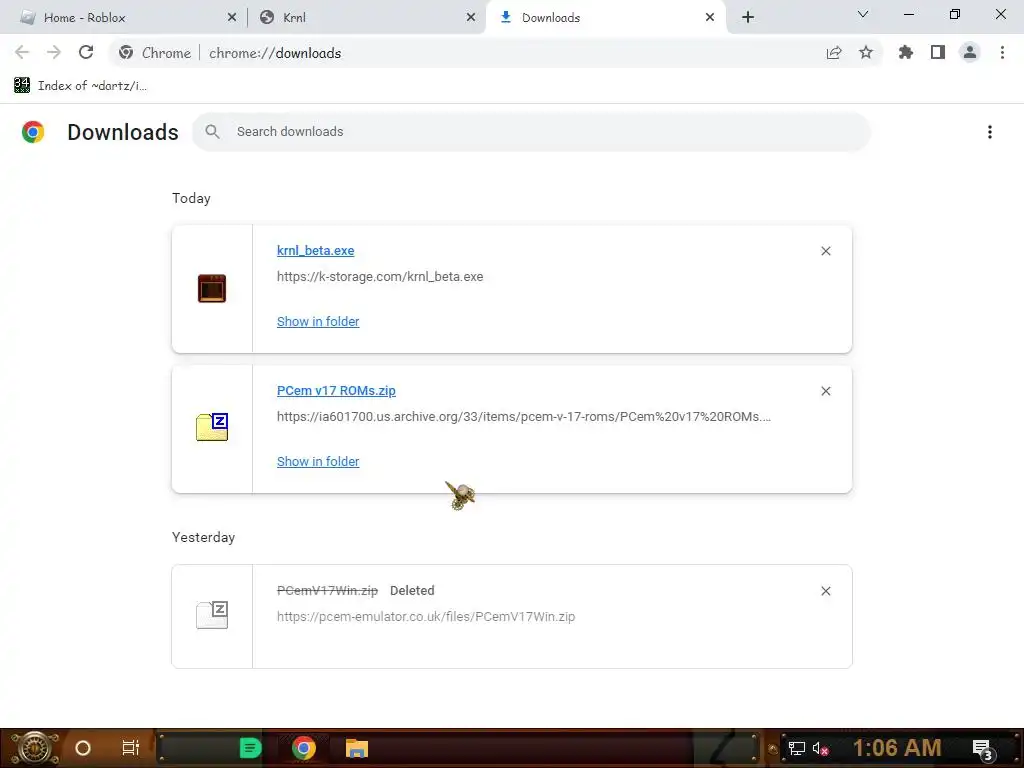Open the krnl_beta.exe file link

[315, 251]
